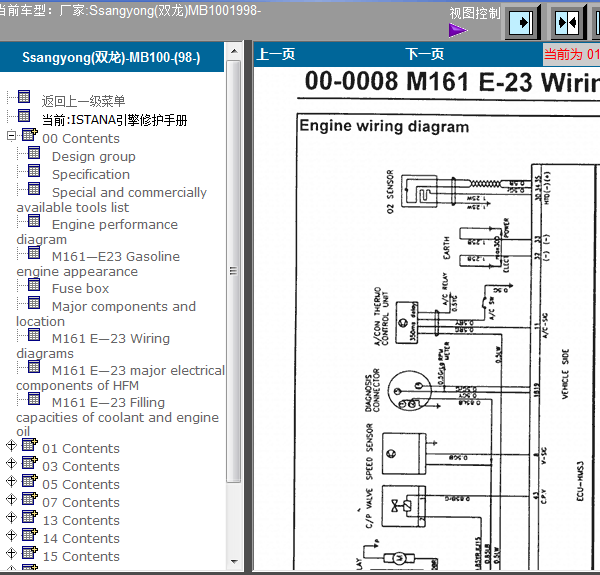
Task: Expand the 03 Contents tree node
Action: click(x=11, y=463)
